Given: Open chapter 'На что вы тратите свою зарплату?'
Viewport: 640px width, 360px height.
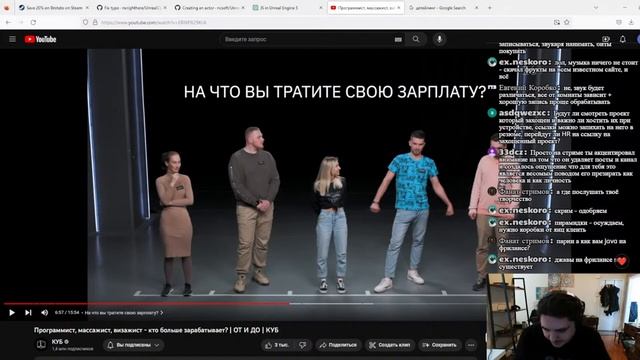Looking at the screenshot, I should point(123,313).
